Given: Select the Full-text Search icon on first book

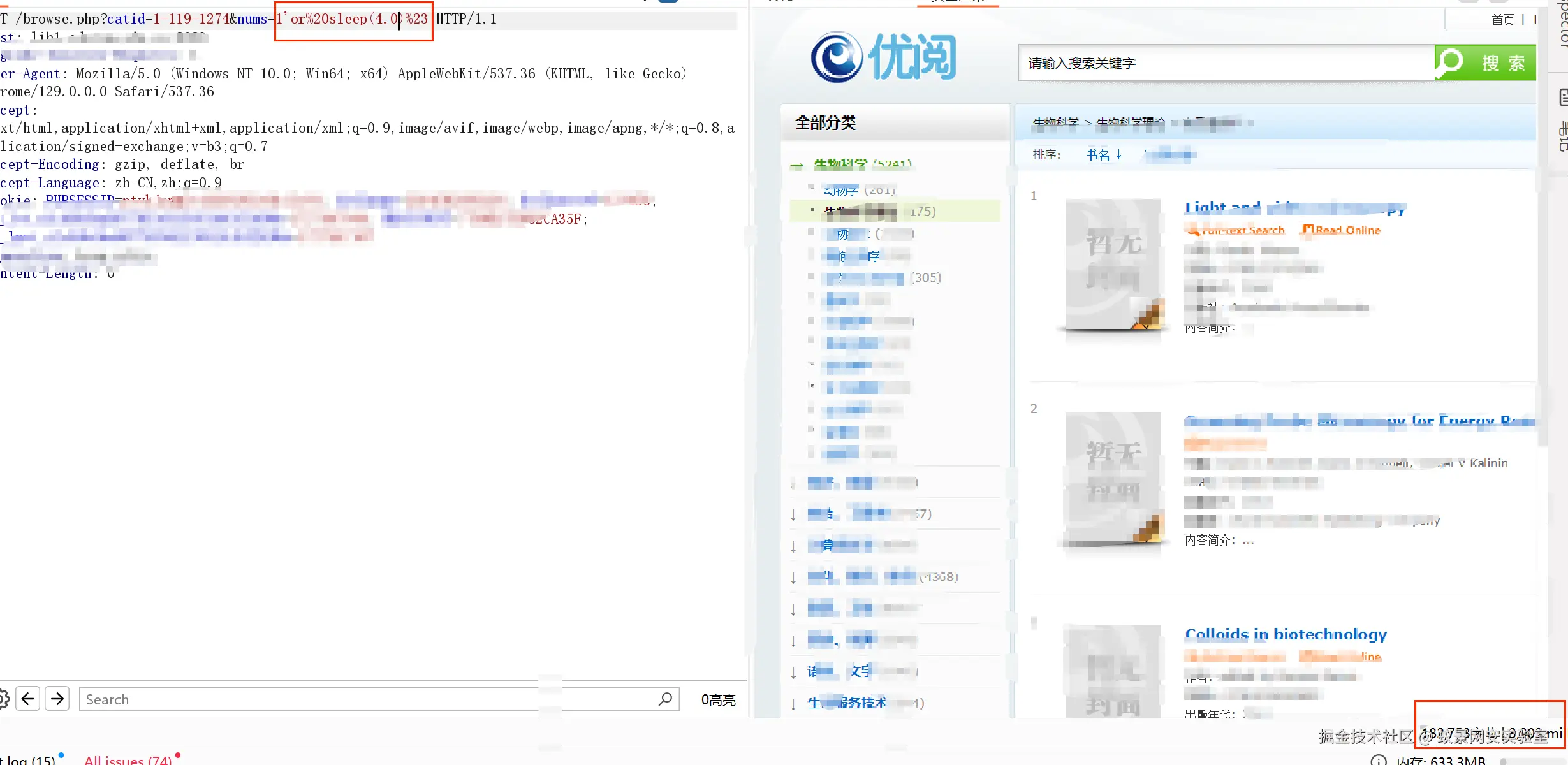Looking at the screenshot, I should (x=1194, y=230).
